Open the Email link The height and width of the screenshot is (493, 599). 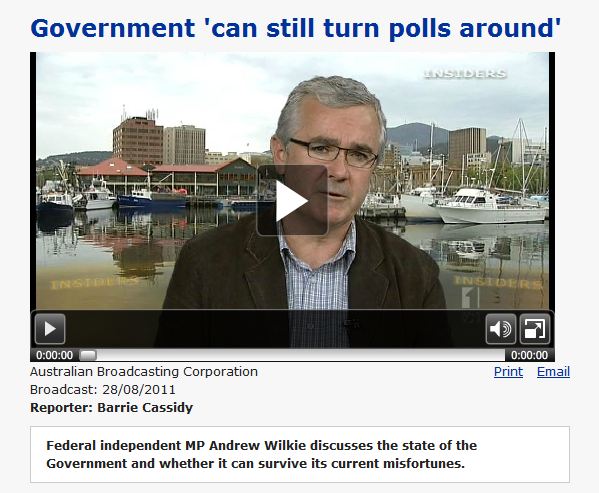(x=553, y=372)
